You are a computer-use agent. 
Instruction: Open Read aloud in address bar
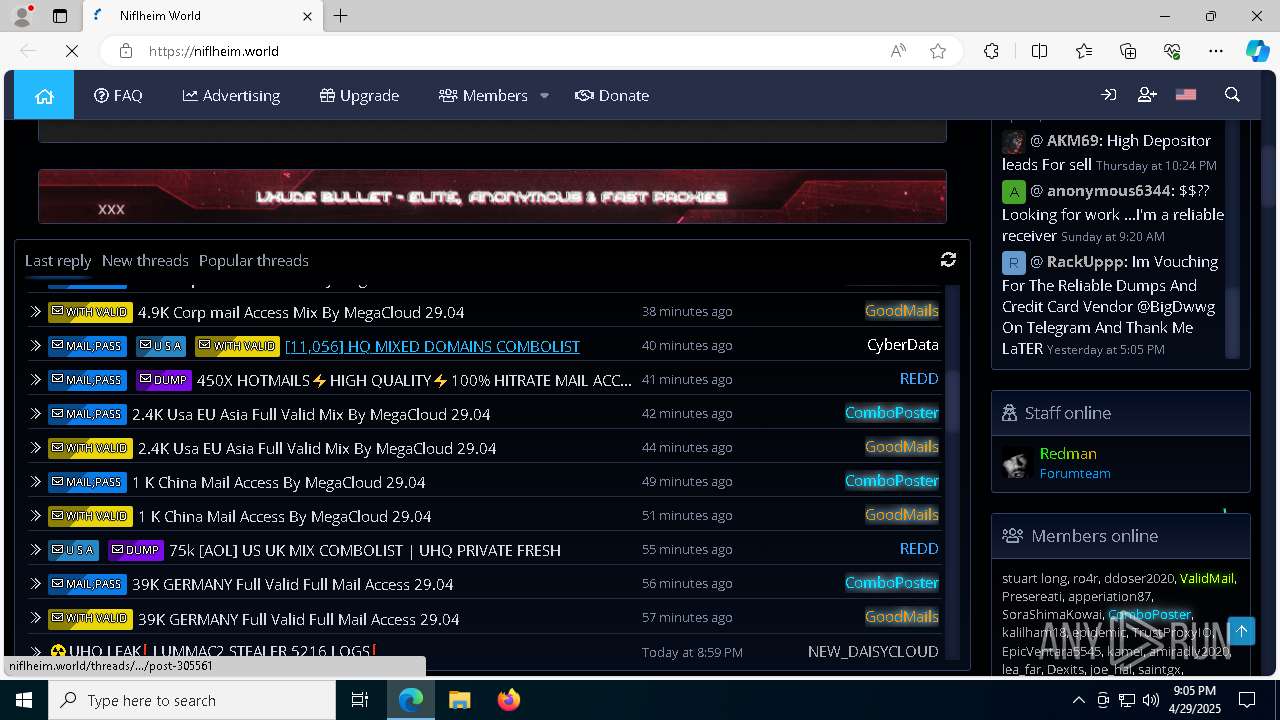pos(898,51)
